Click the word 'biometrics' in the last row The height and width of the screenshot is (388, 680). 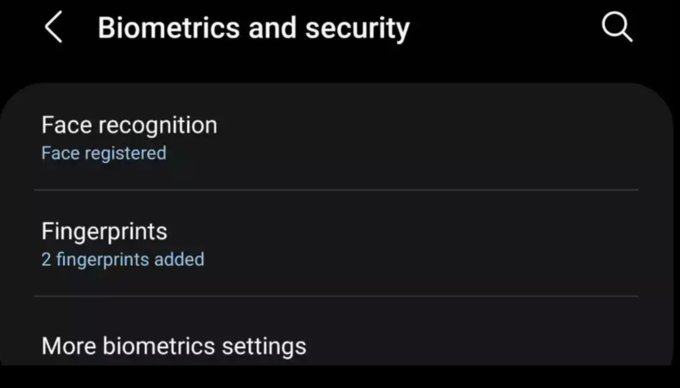[x=159, y=346]
